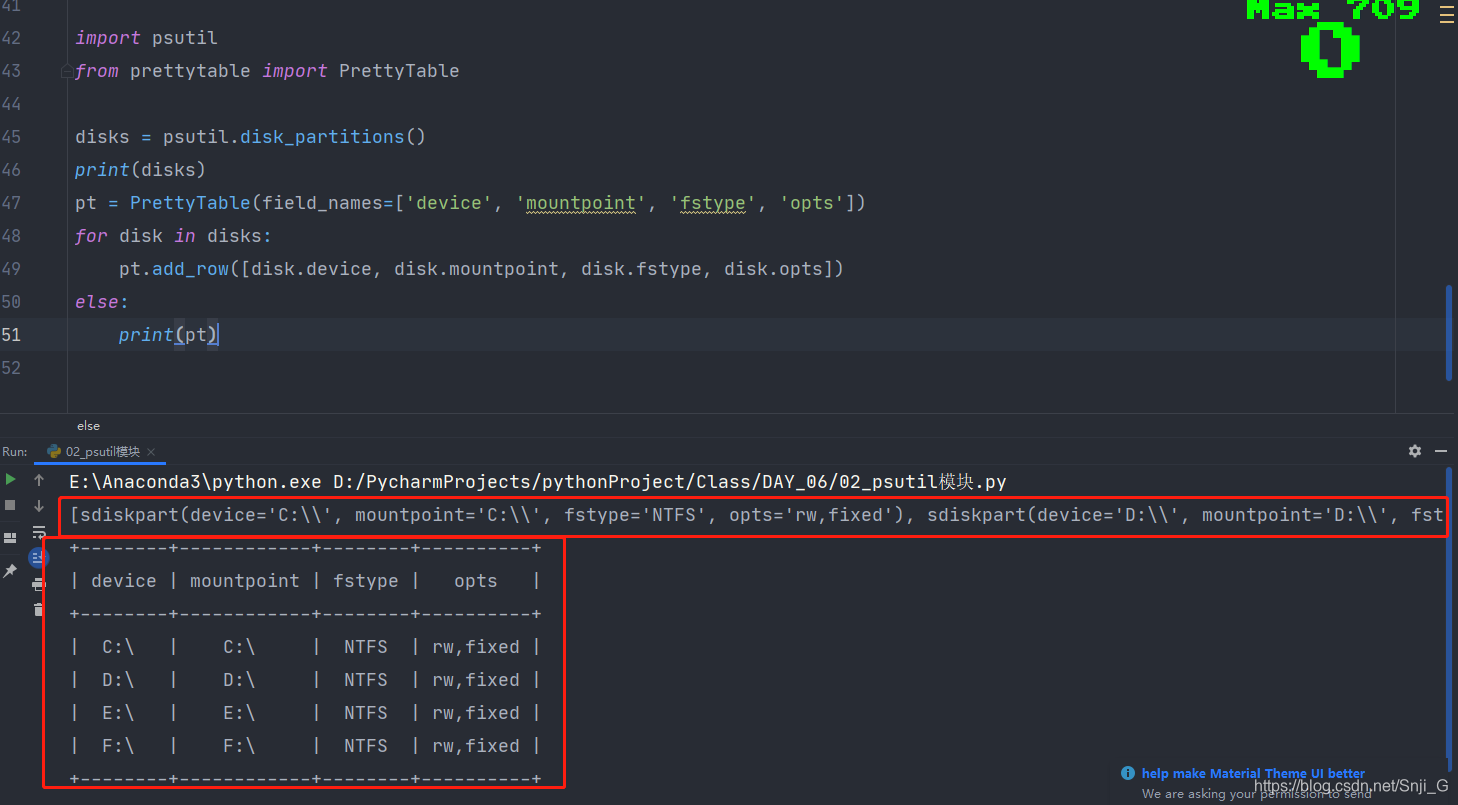Click the sdiskpart list output line in the console
The image size is (1458, 805).
tap(756, 515)
